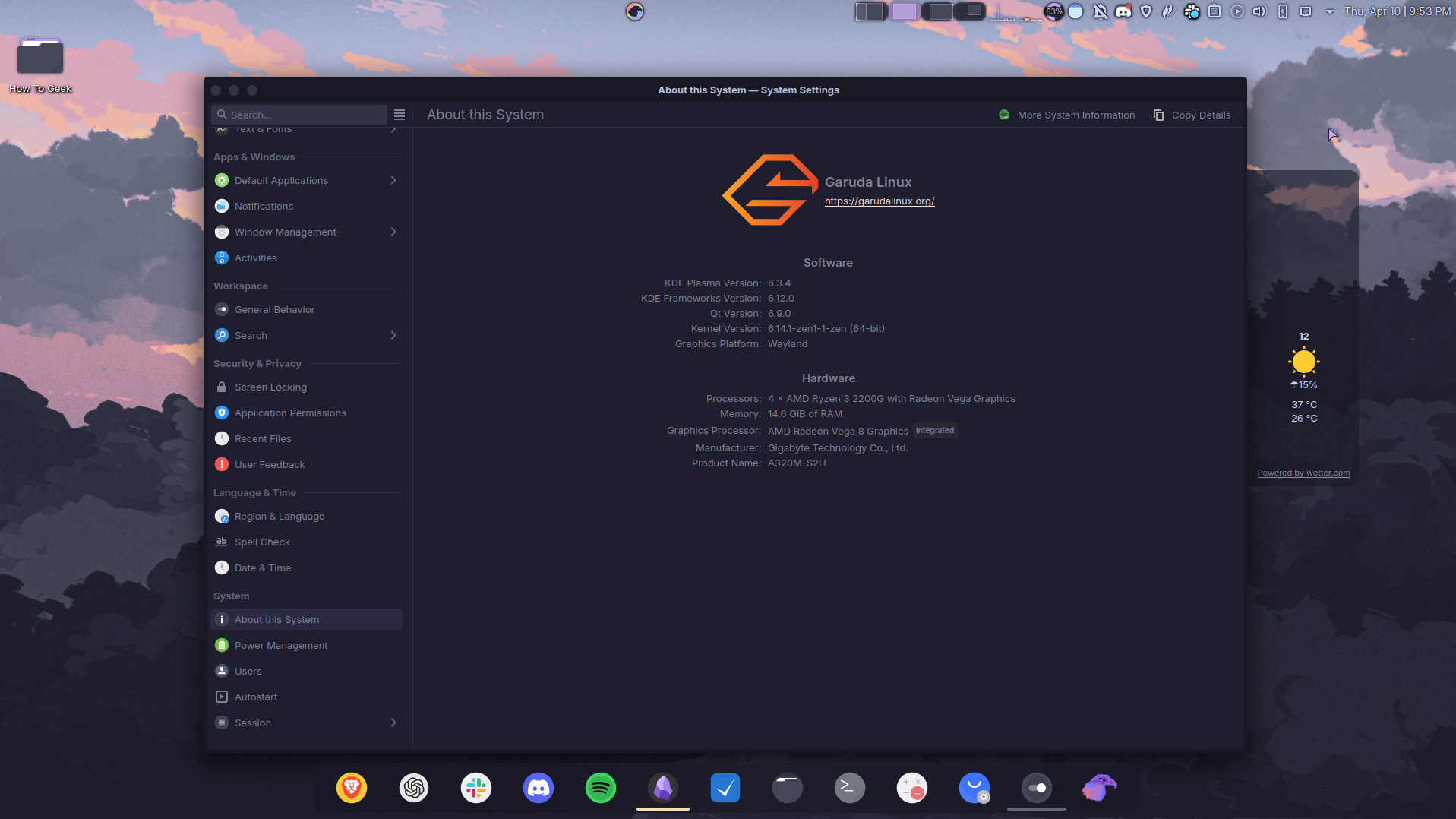Open the volume control in the tray
Image resolution: width=1456 pixels, height=819 pixels.
[1259, 11]
